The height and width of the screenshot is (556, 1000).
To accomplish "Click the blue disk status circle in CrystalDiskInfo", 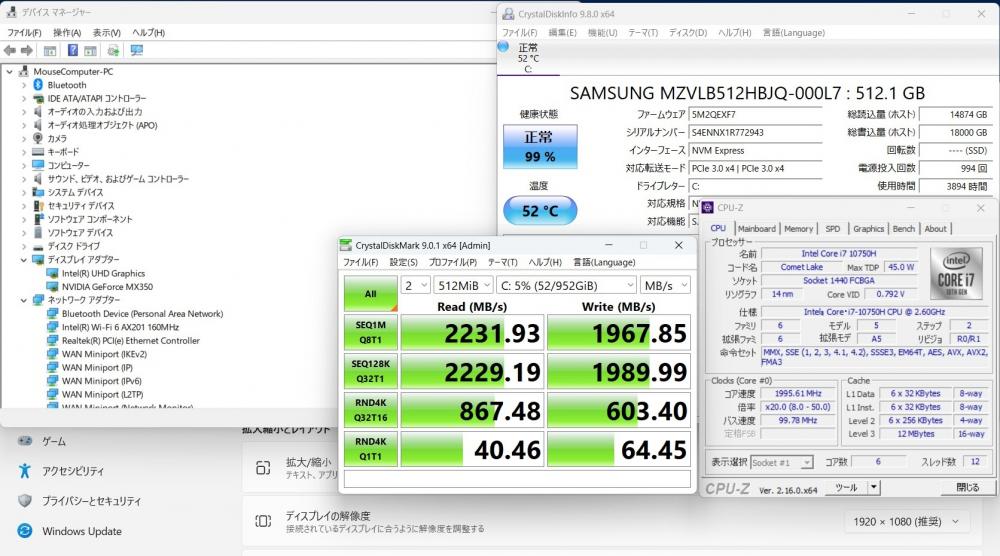I will 503,47.
